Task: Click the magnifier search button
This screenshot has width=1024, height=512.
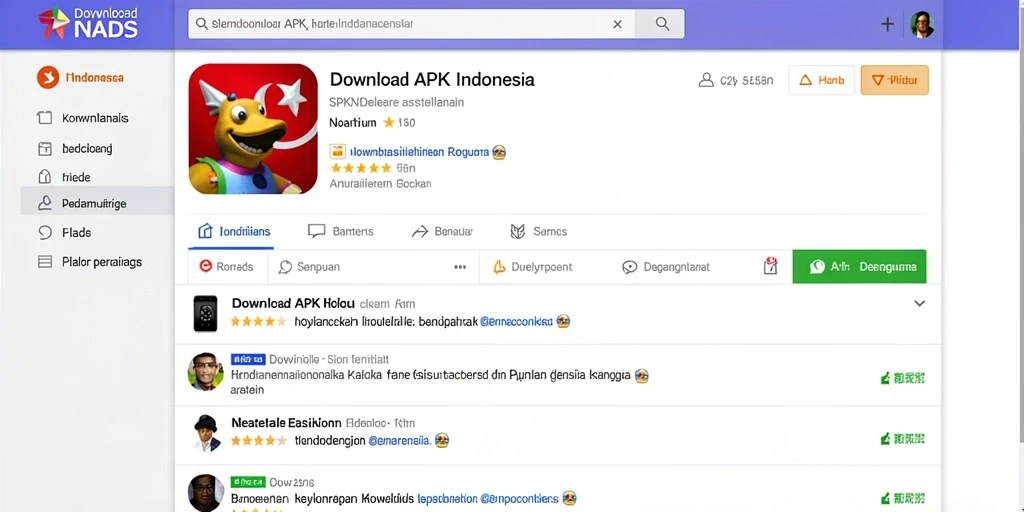Action: [662, 24]
